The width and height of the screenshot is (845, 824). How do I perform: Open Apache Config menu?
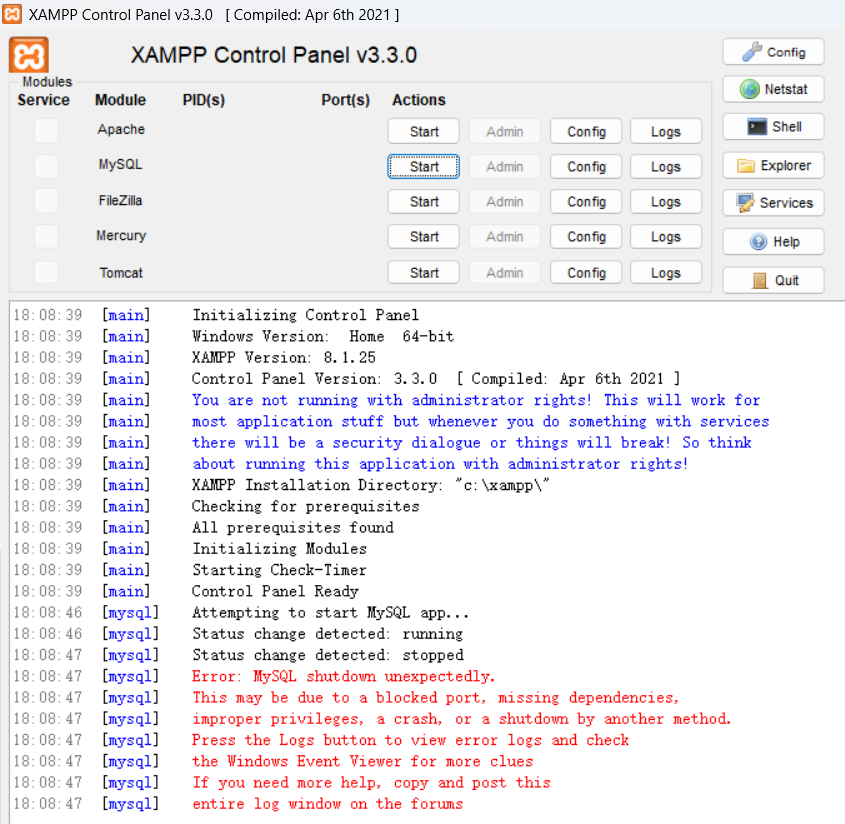tap(586, 131)
